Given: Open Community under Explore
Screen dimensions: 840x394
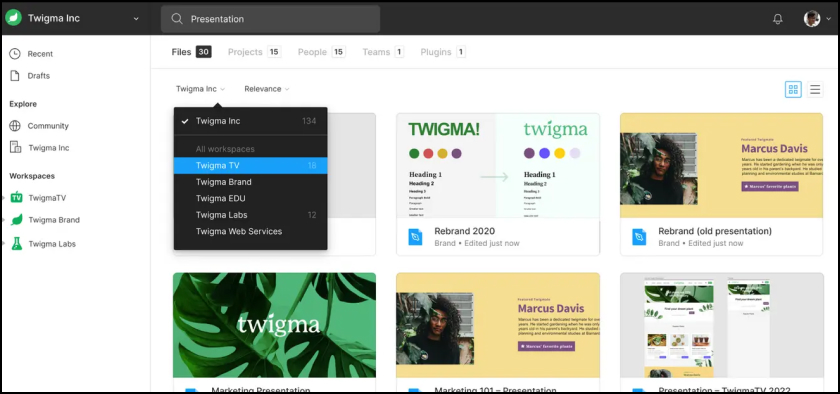Looking at the screenshot, I should (48, 126).
